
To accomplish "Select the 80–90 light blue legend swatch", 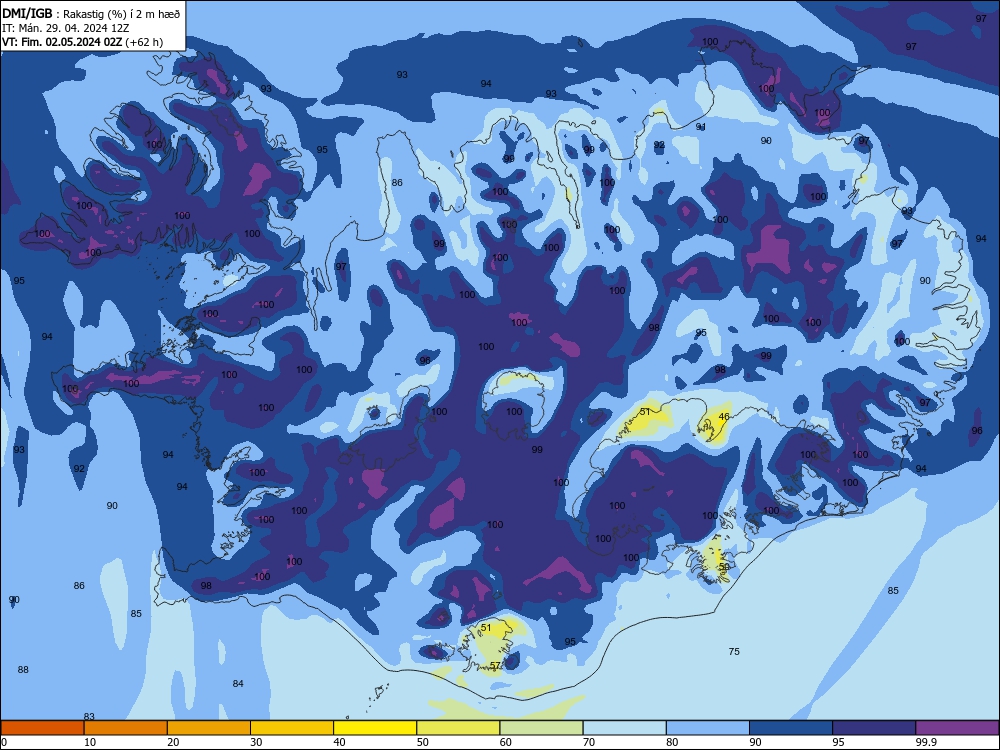I will [708, 728].
